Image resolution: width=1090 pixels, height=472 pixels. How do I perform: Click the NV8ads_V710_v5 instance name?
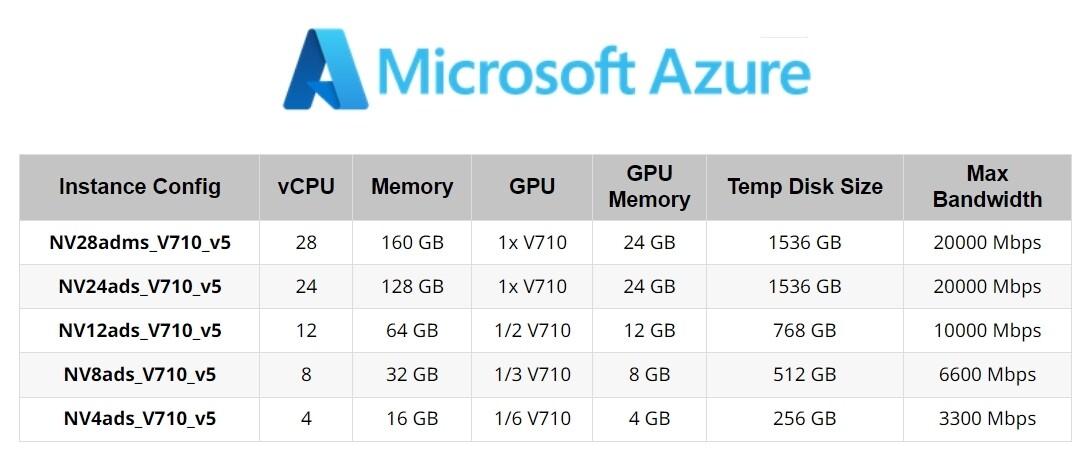(x=140, y=375)
